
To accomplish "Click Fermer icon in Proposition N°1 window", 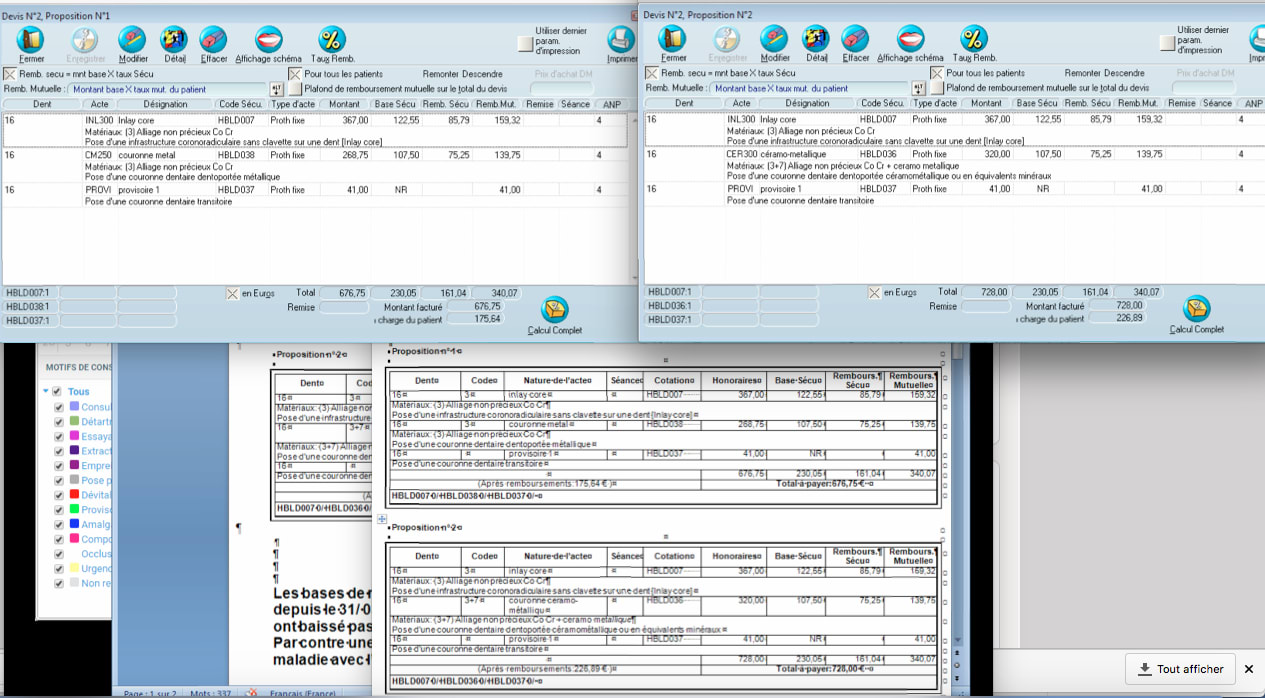I will (x=32, y=40).
